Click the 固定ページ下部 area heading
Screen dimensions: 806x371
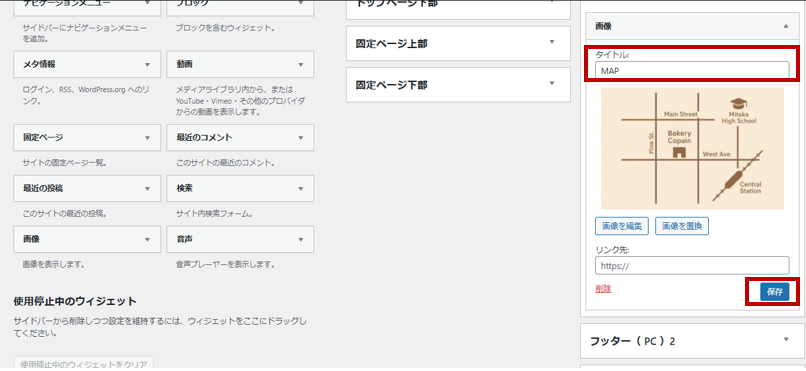click(392, 85)
